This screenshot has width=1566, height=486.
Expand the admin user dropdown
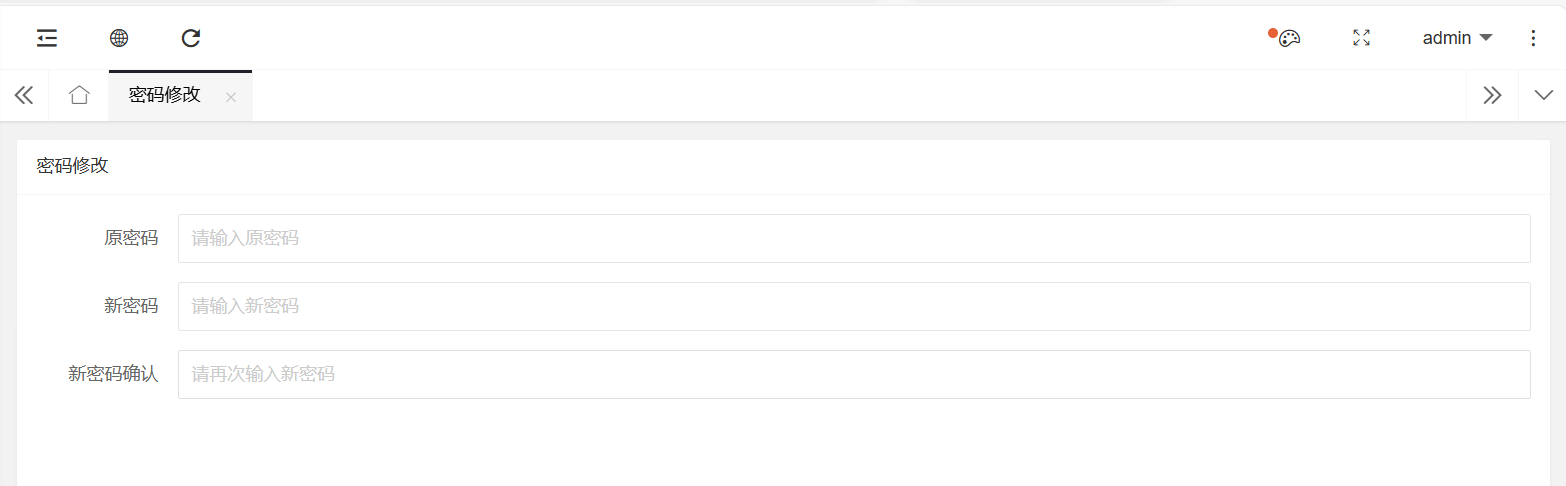pos(1457,38)
